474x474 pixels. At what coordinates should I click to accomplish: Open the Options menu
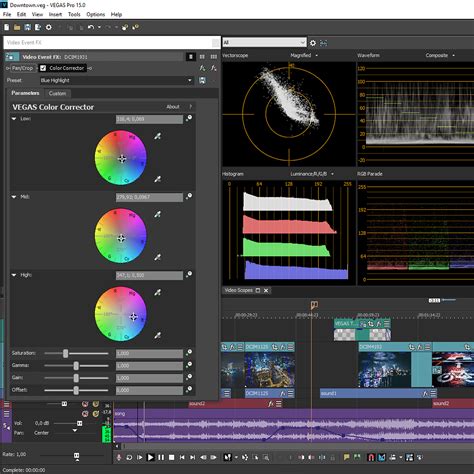[96, 14]
